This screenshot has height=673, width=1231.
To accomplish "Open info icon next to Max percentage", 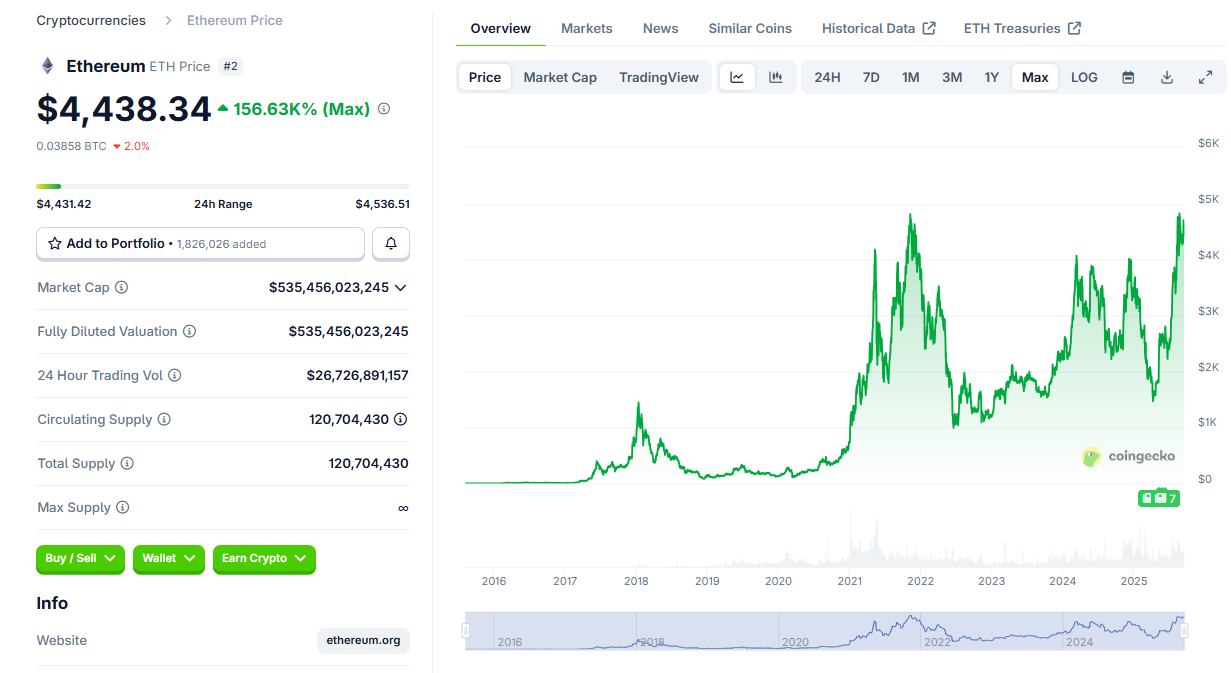I will coord(384,109).
